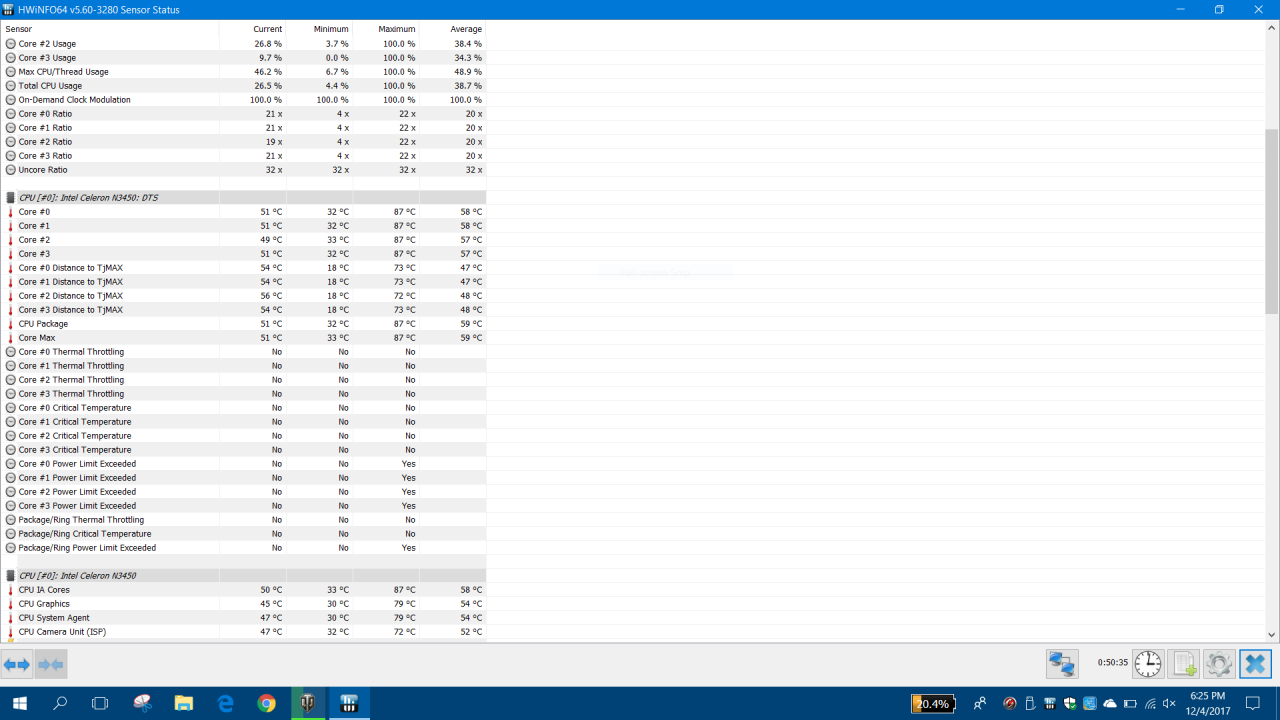Open taskbar search magnifier

click(x=60, y=703)
